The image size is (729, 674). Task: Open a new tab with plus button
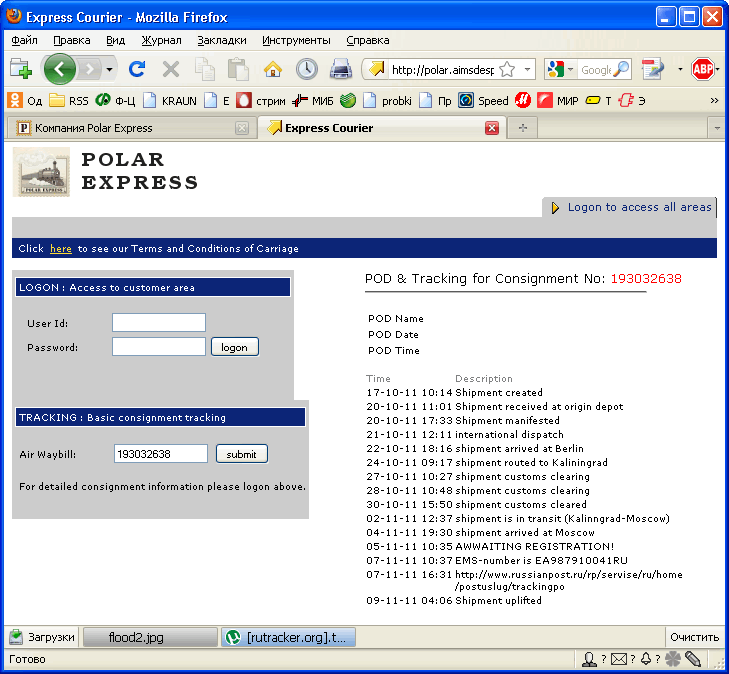click(523, 128)
